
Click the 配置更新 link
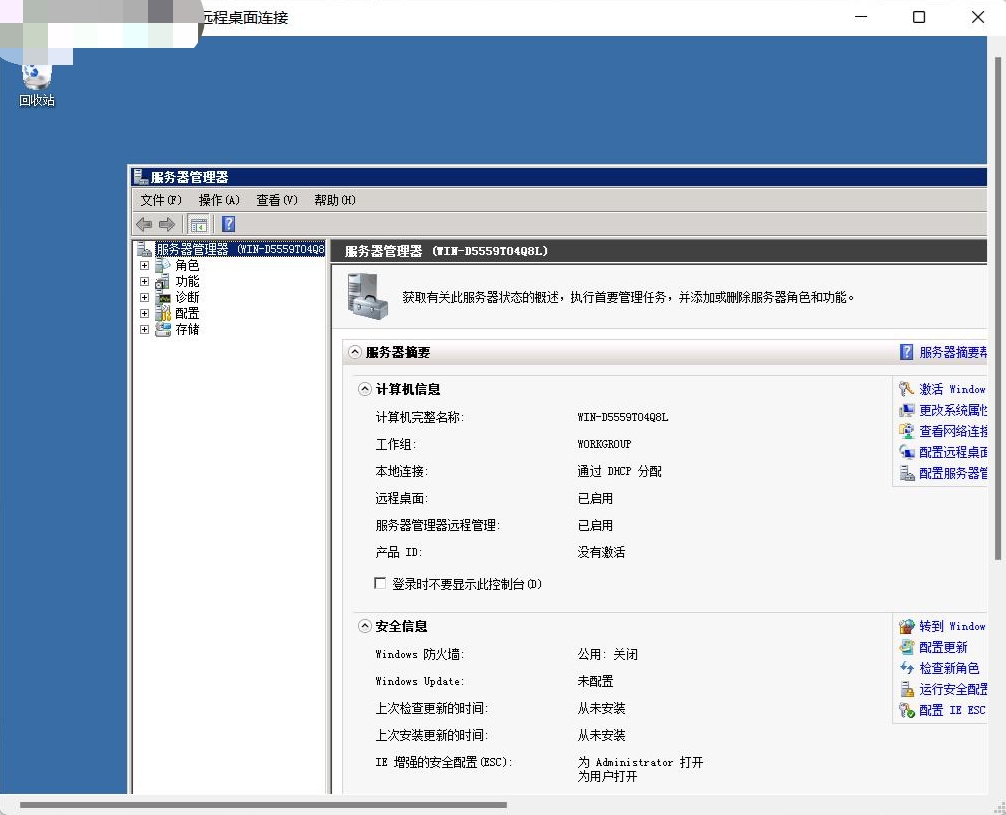pyautogui.click(x=943, y=647)
